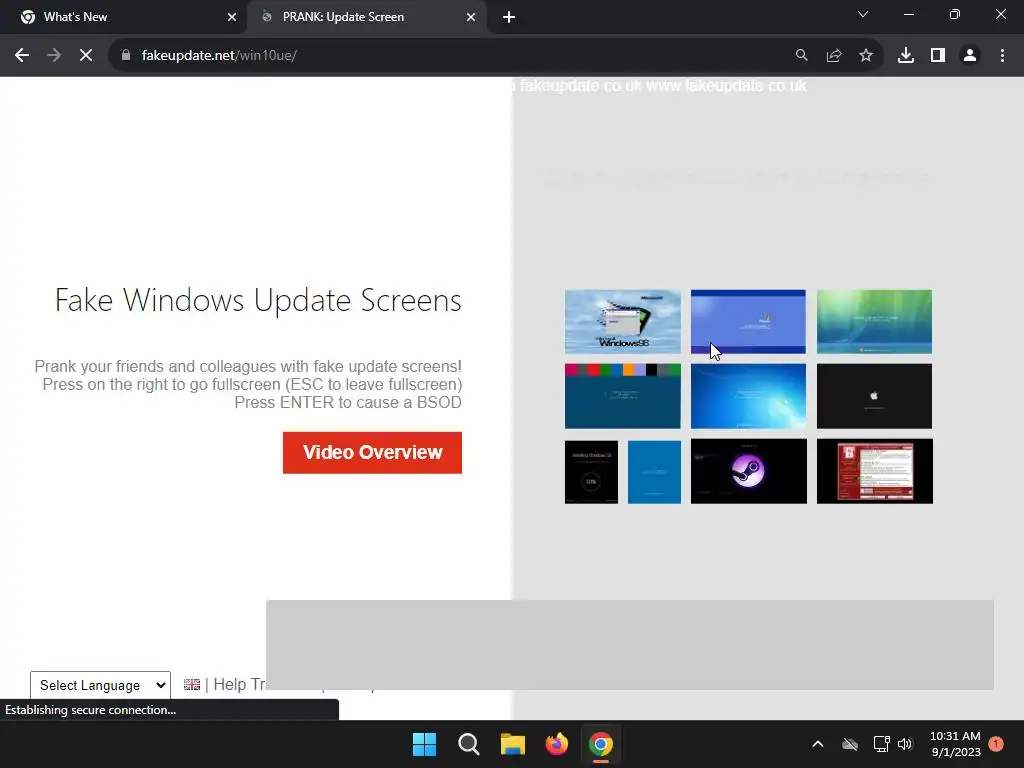Toggle Chrome side panel
This screenshot has height=768, width=1024.
pos(938,56)
